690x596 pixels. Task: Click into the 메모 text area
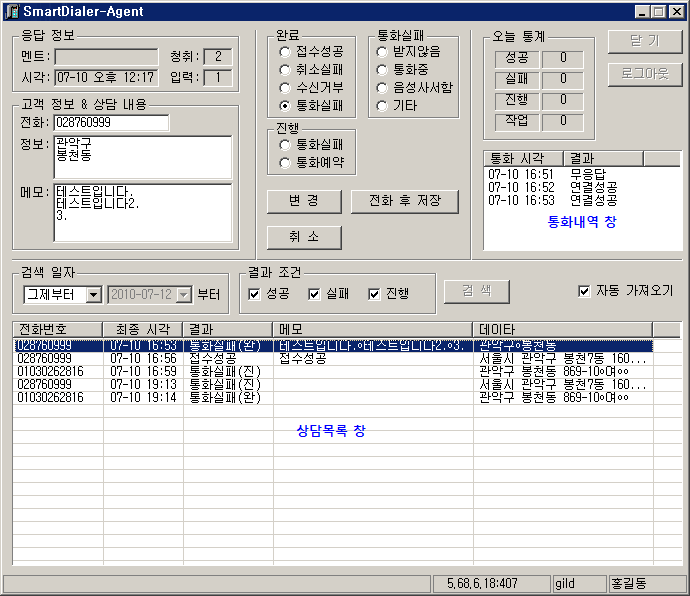[143, 213]
